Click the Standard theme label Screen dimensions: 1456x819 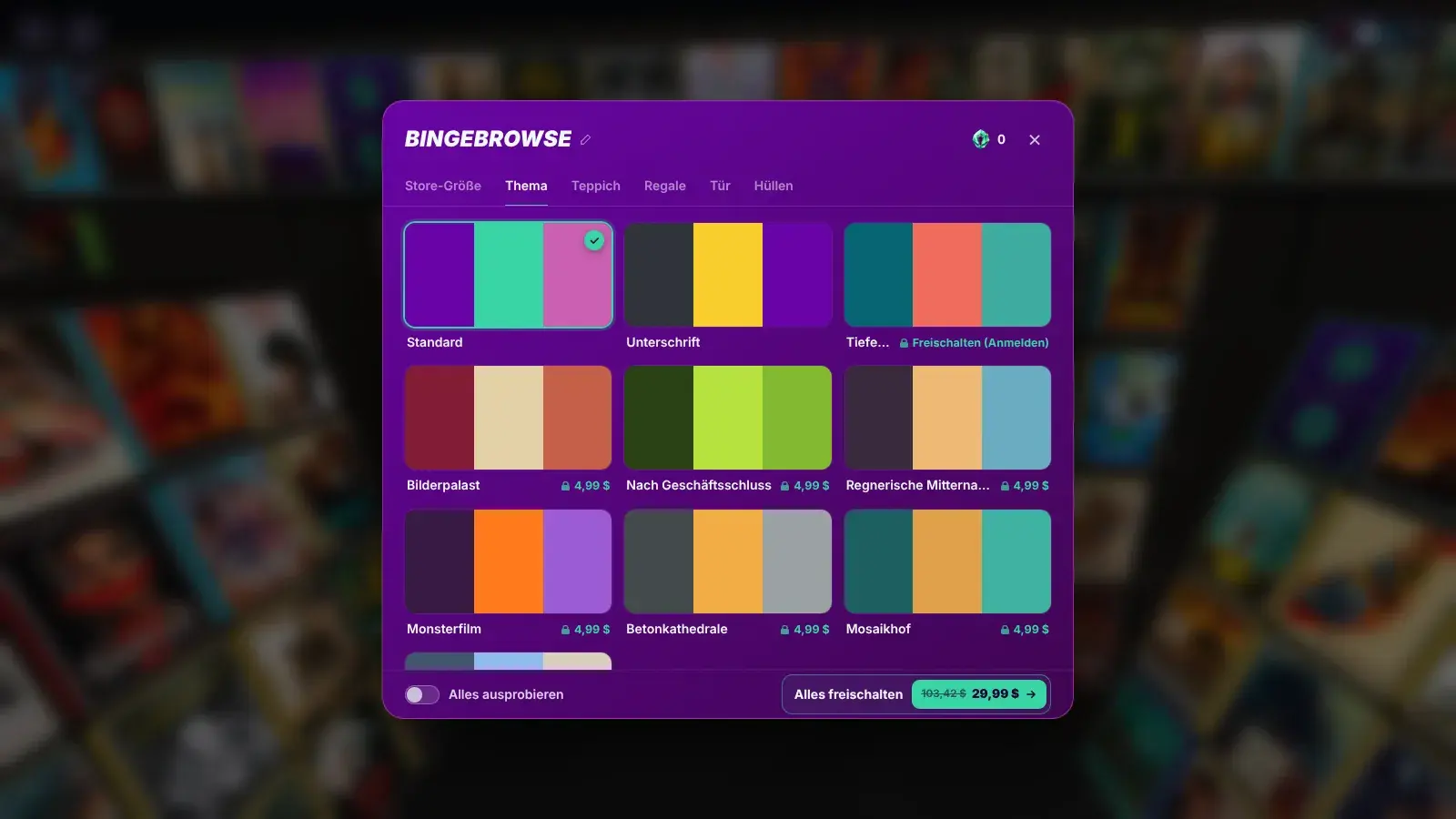tap(434, 342)
